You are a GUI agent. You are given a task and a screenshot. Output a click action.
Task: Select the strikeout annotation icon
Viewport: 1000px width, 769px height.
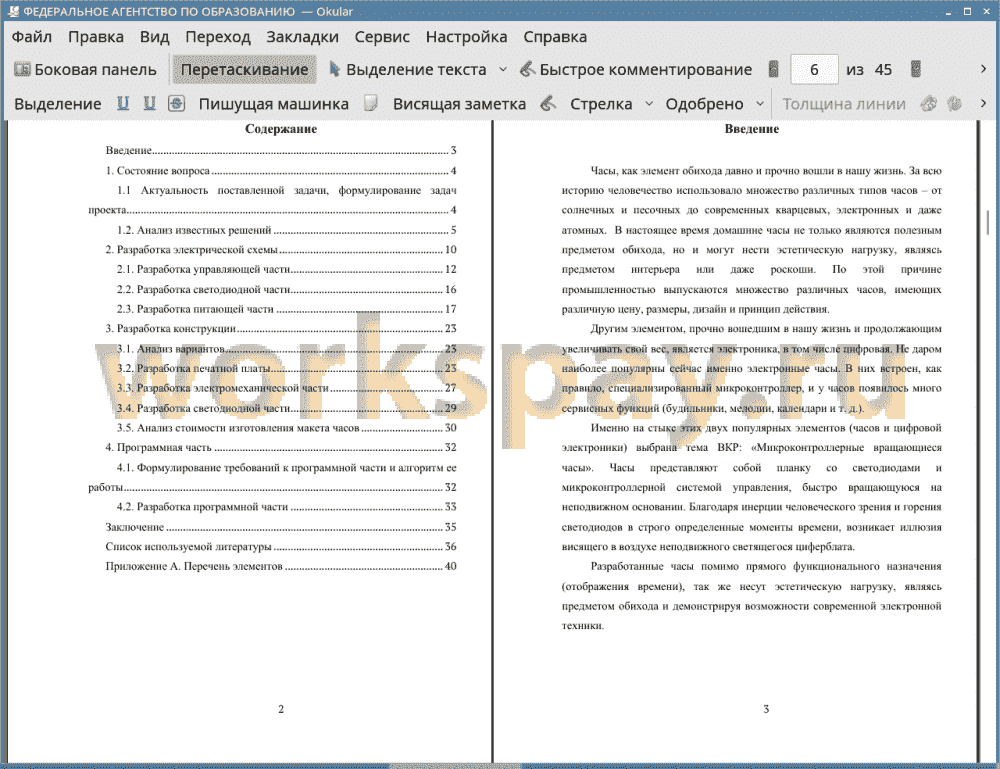pos(177,103)
